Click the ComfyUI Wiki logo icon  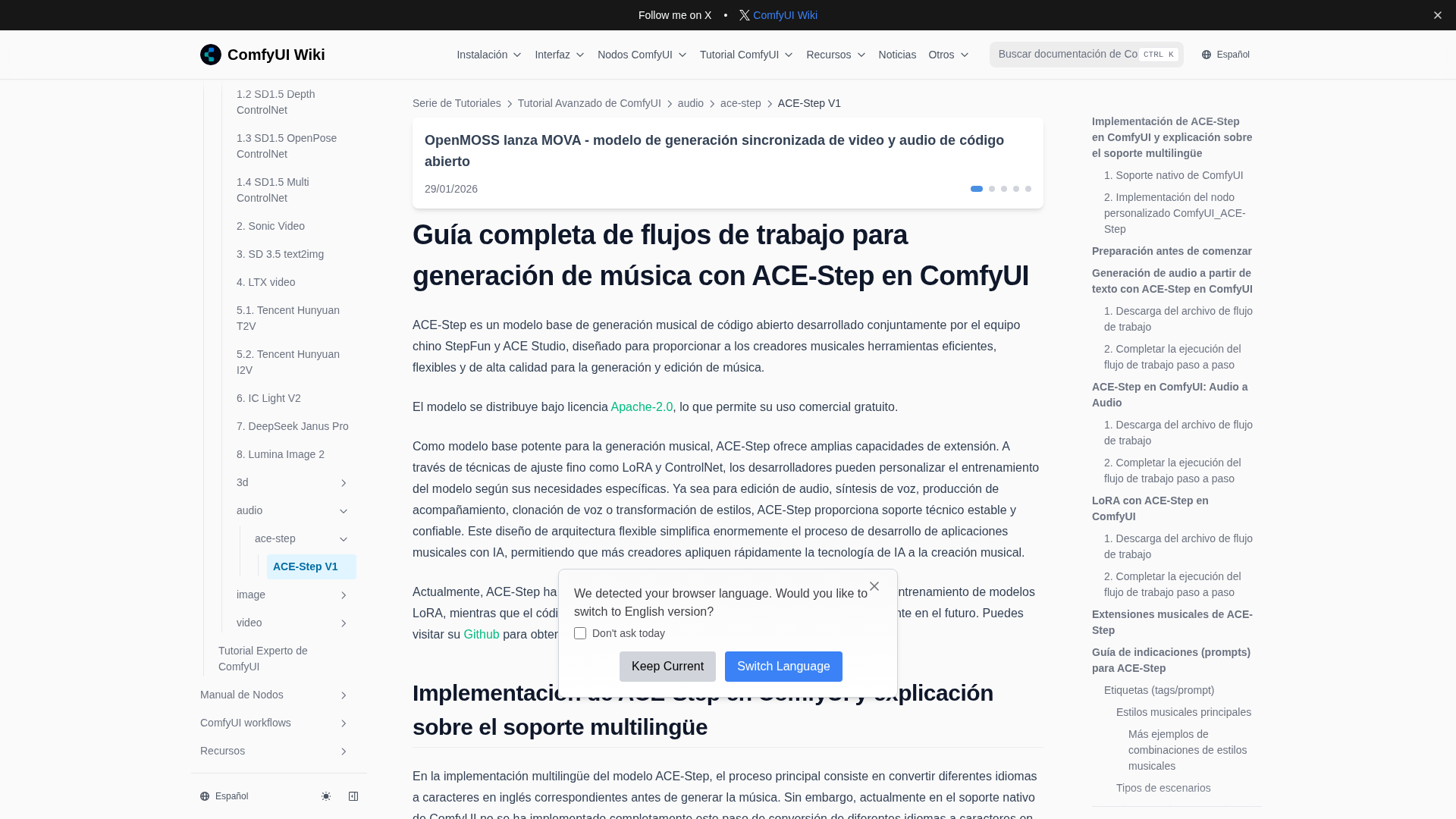point(211,55)
